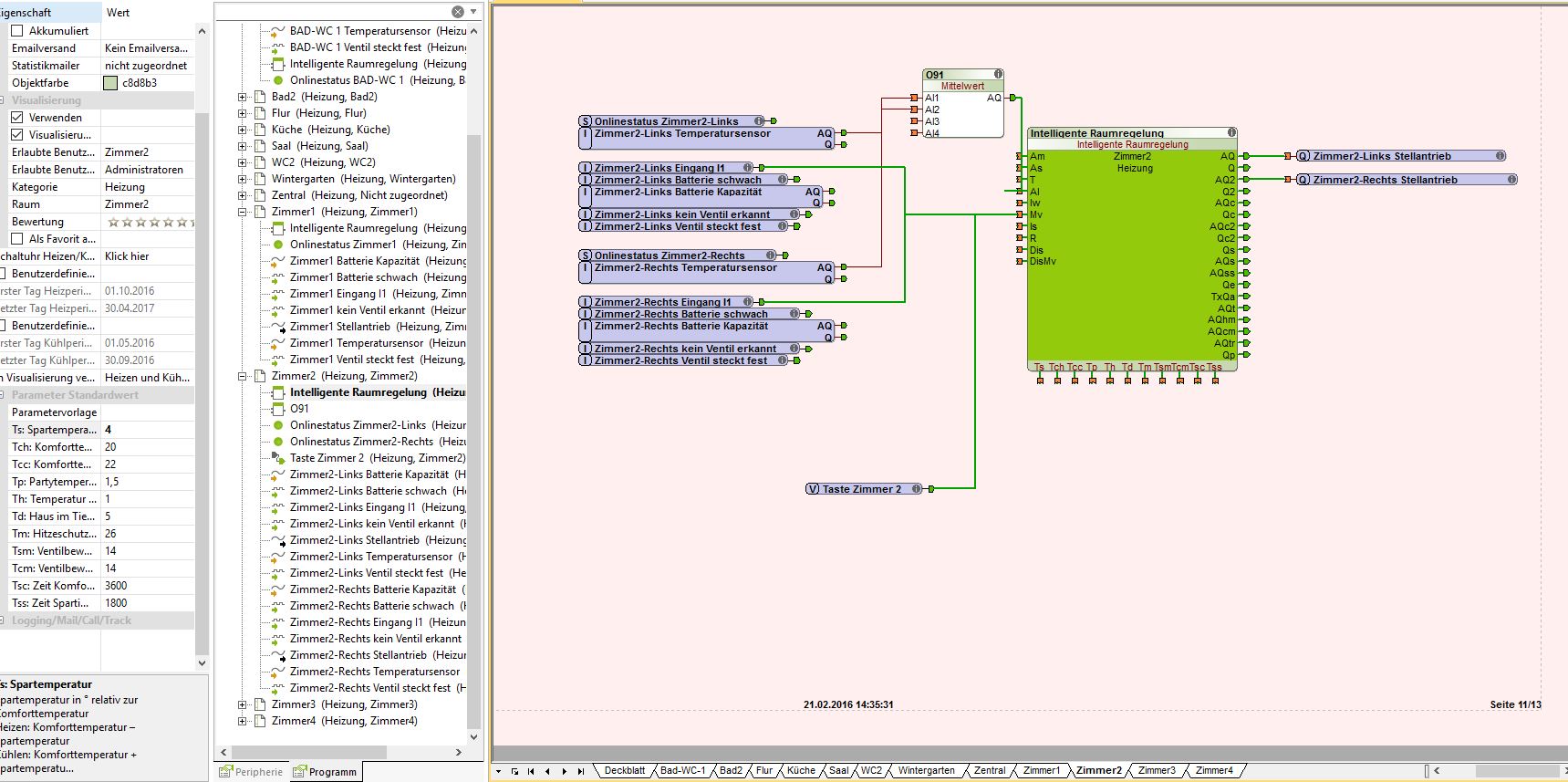
Task: Jump to first page using navigation arrow
Action: [531, 771]
